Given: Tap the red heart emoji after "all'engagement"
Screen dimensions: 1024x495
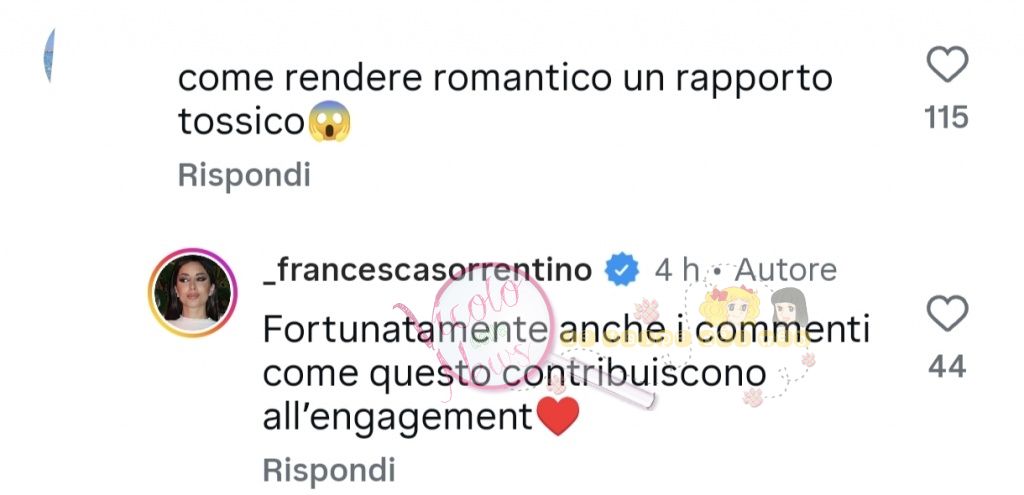Looking at the screenshot, I should (557, 417).
